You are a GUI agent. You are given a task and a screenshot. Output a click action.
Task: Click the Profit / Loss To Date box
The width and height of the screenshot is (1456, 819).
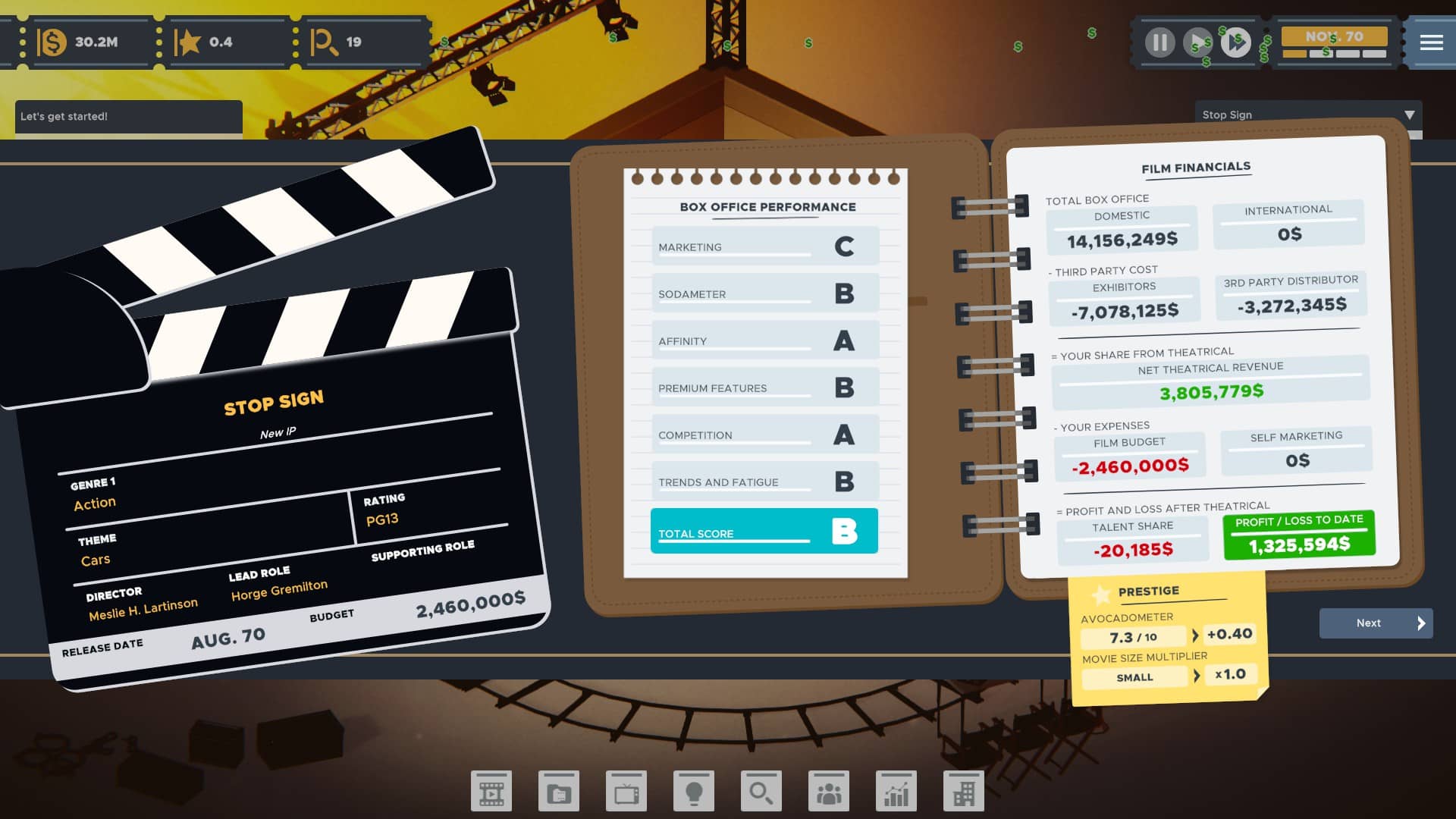[x=1299, y=535]
